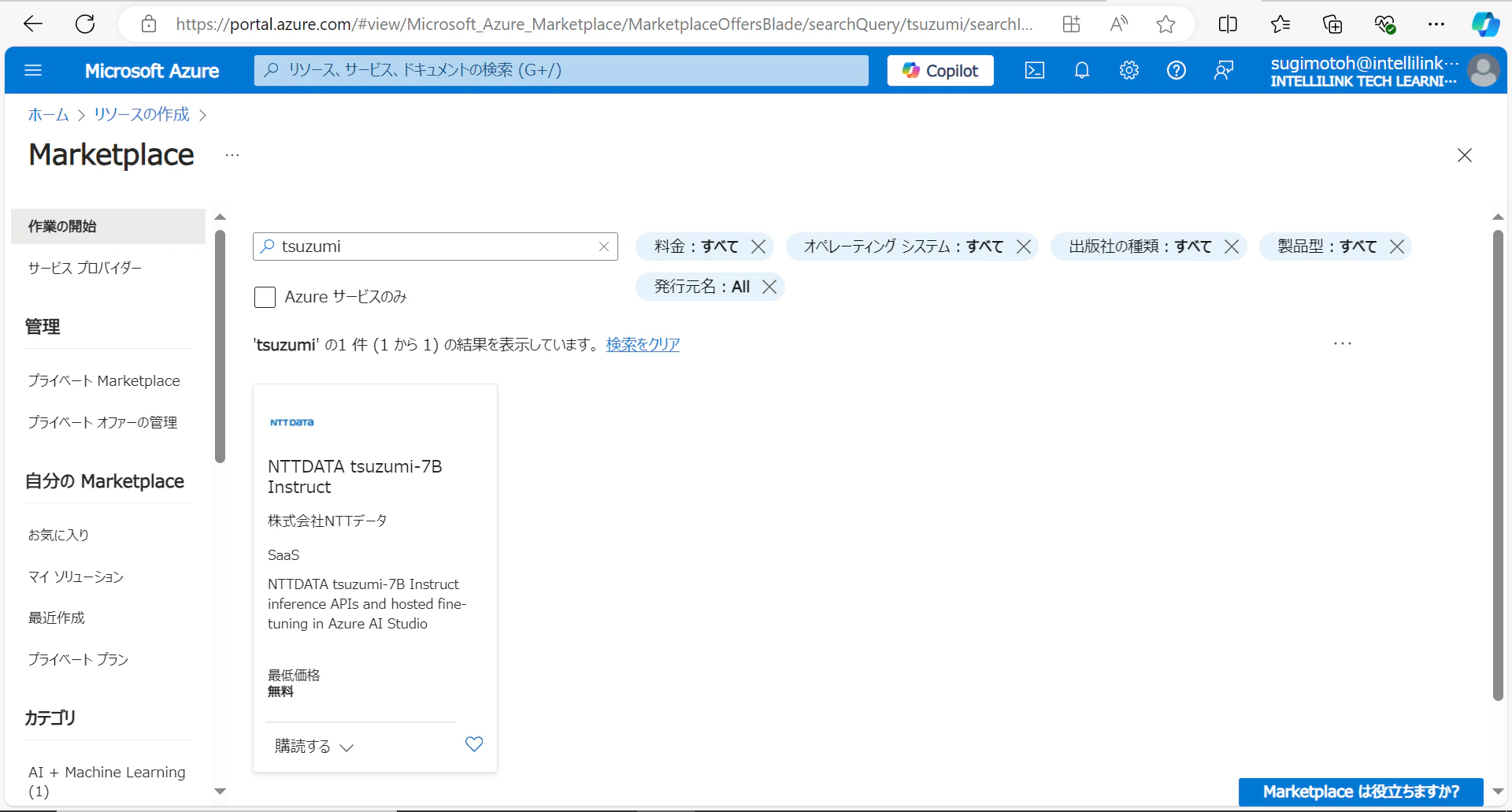Image resolution: width=1512 pixels, height=812 pixels.
Task: Enable the Azure サービスのみ checkbox
Action: pyautogui.click(x=265, y=297)
